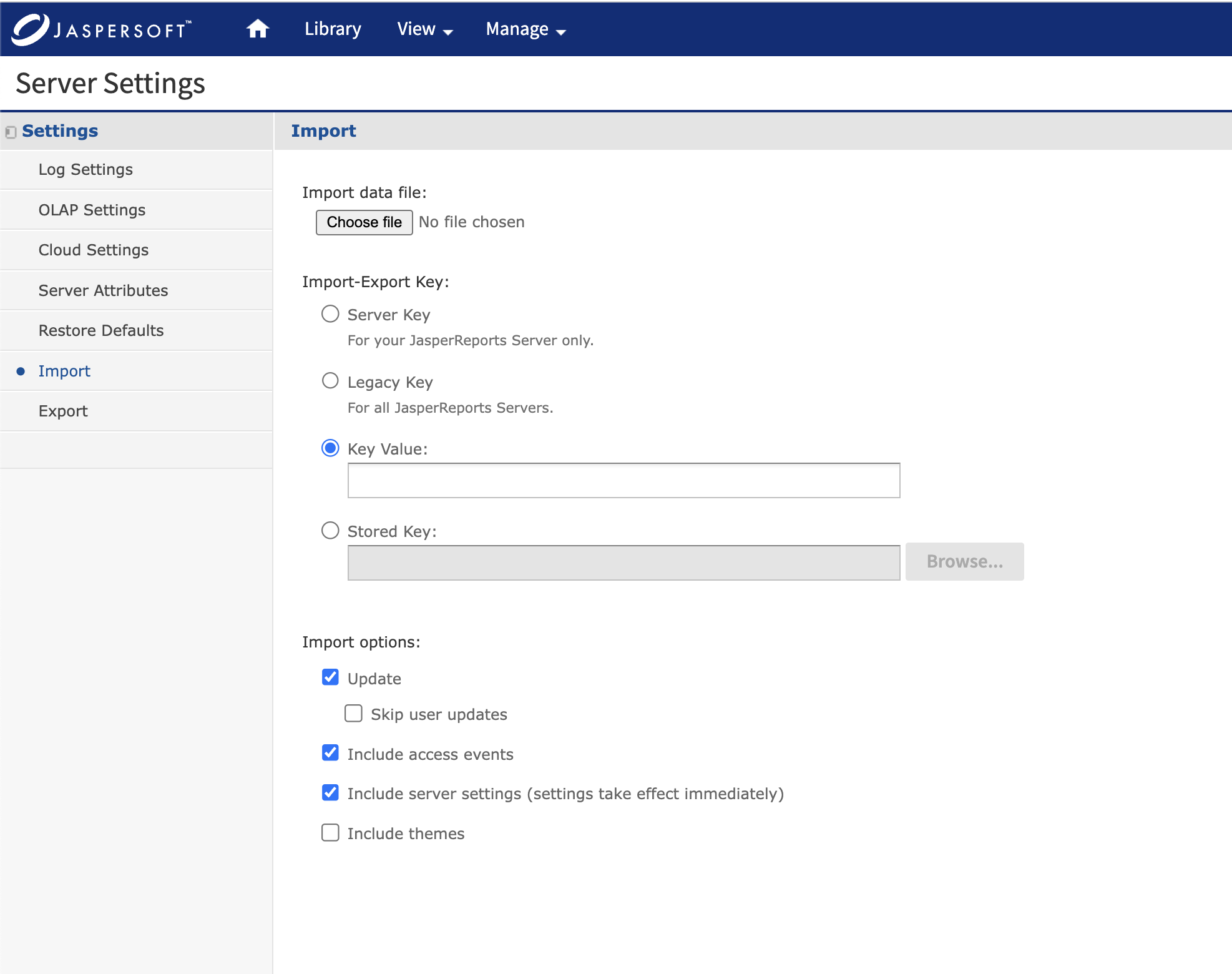The height and width of the screenshot is (974, 1232).
Task: Check the Include themes option
Action: 330,833
